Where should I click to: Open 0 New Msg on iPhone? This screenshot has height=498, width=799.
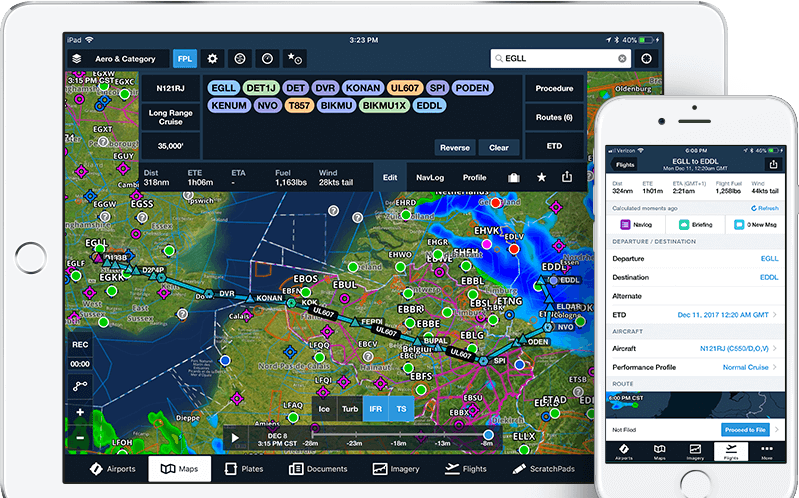[x=756, y=224]
